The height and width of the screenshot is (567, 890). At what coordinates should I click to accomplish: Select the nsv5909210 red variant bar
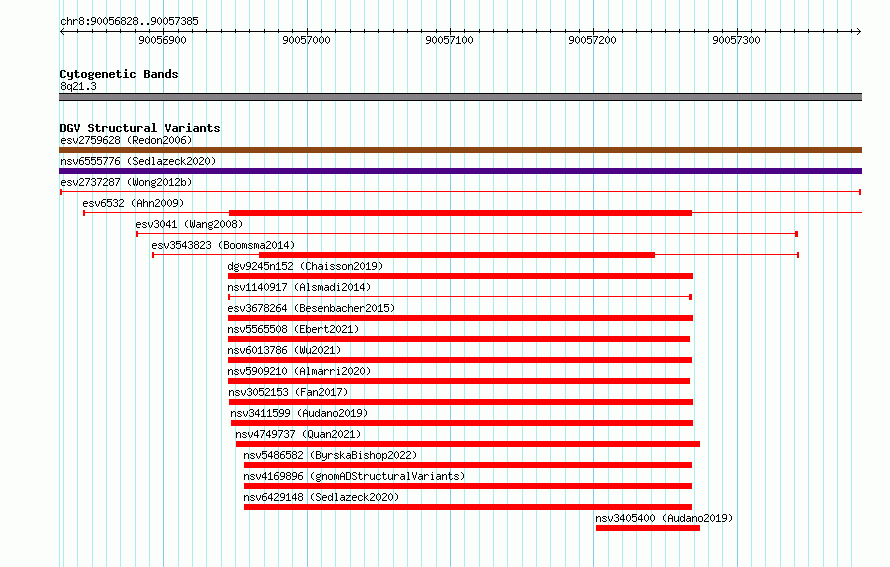[459, 381]
